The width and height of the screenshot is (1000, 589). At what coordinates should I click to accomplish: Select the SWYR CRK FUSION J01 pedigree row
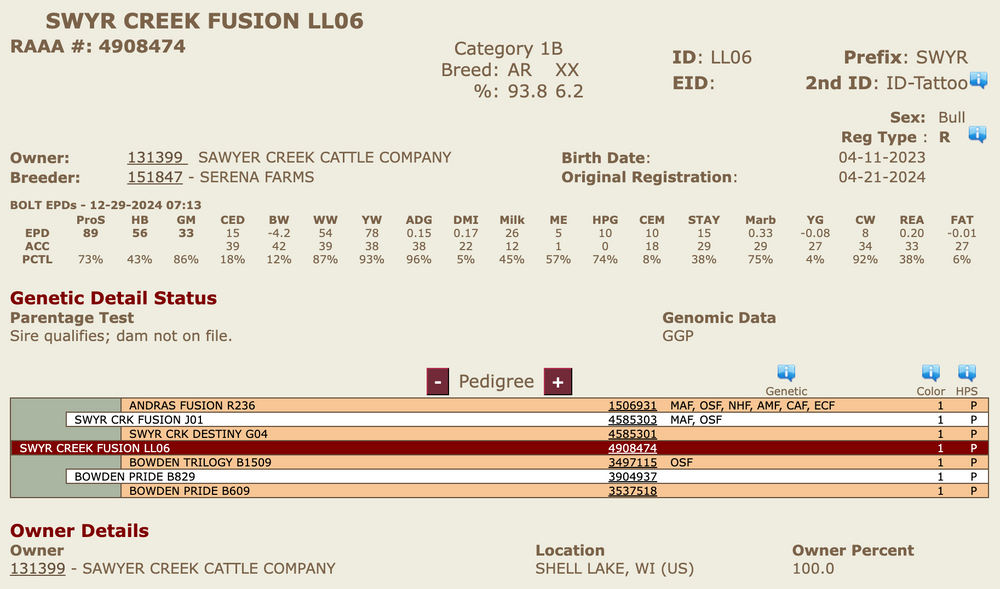[527, 420]
